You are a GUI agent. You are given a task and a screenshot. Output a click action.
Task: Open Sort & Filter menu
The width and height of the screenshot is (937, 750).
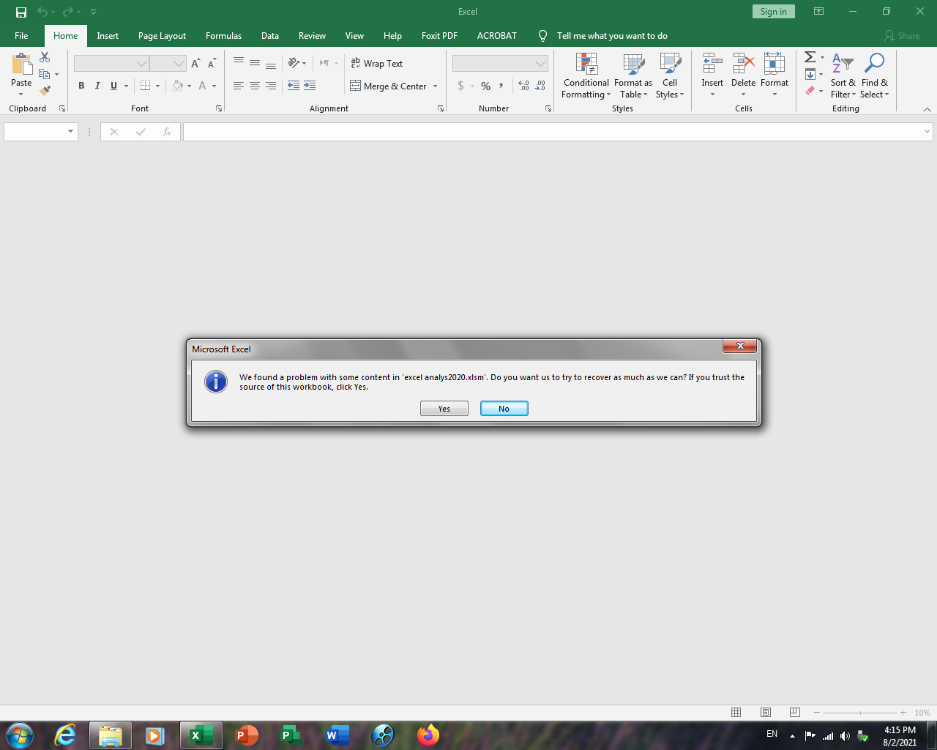pos(843,76)
